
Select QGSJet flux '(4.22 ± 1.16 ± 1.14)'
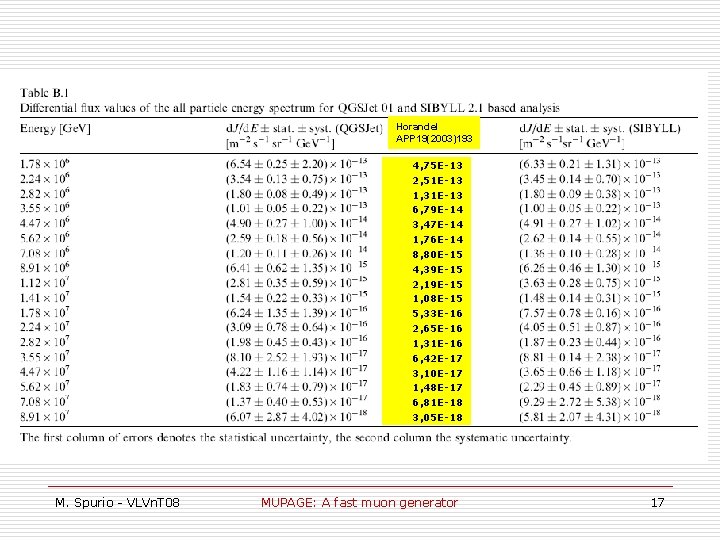coord(276,372)
